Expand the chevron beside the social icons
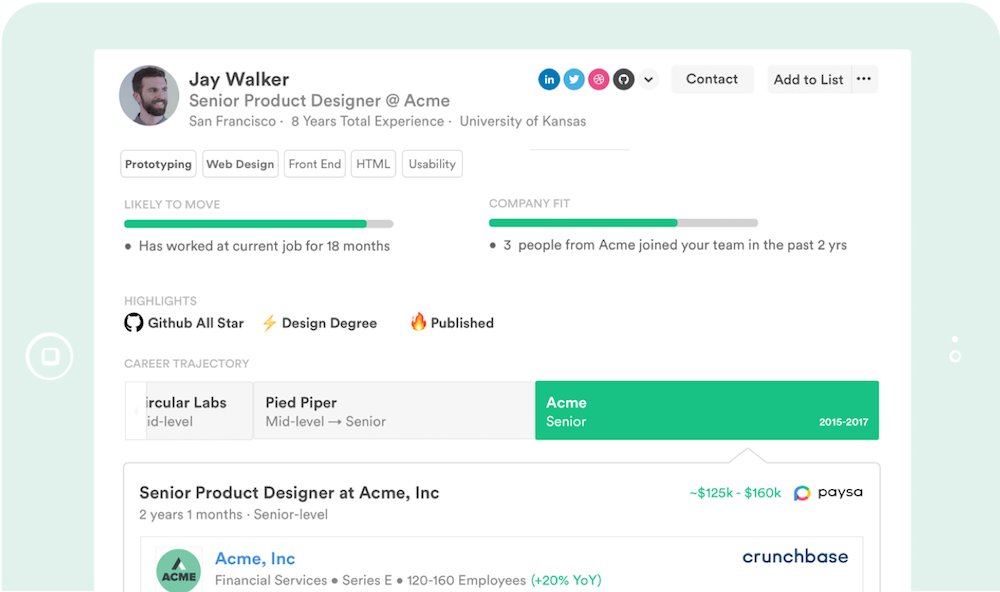This screenshot has width=1000, height=592. tap(648, 79)
